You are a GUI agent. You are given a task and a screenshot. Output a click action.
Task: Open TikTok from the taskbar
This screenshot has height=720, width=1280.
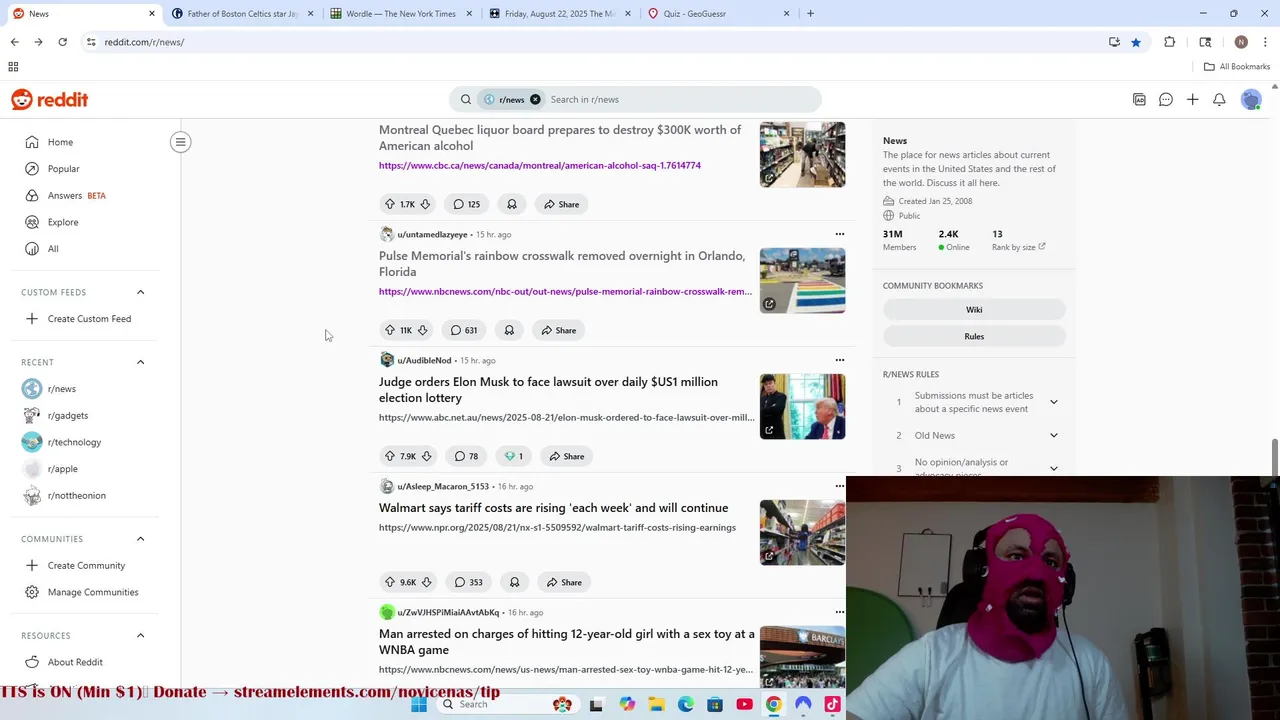[x=831, y=704]
